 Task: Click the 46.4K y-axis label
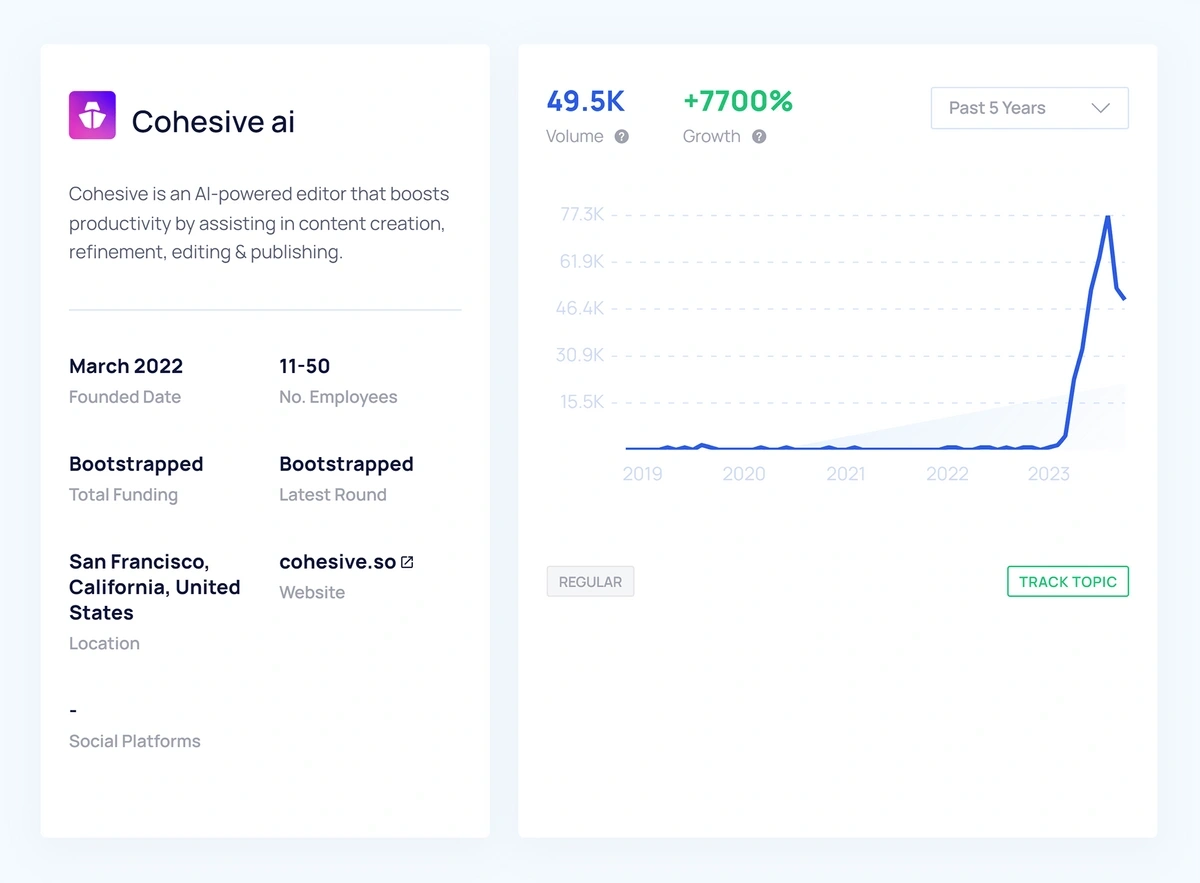point(580,308)
